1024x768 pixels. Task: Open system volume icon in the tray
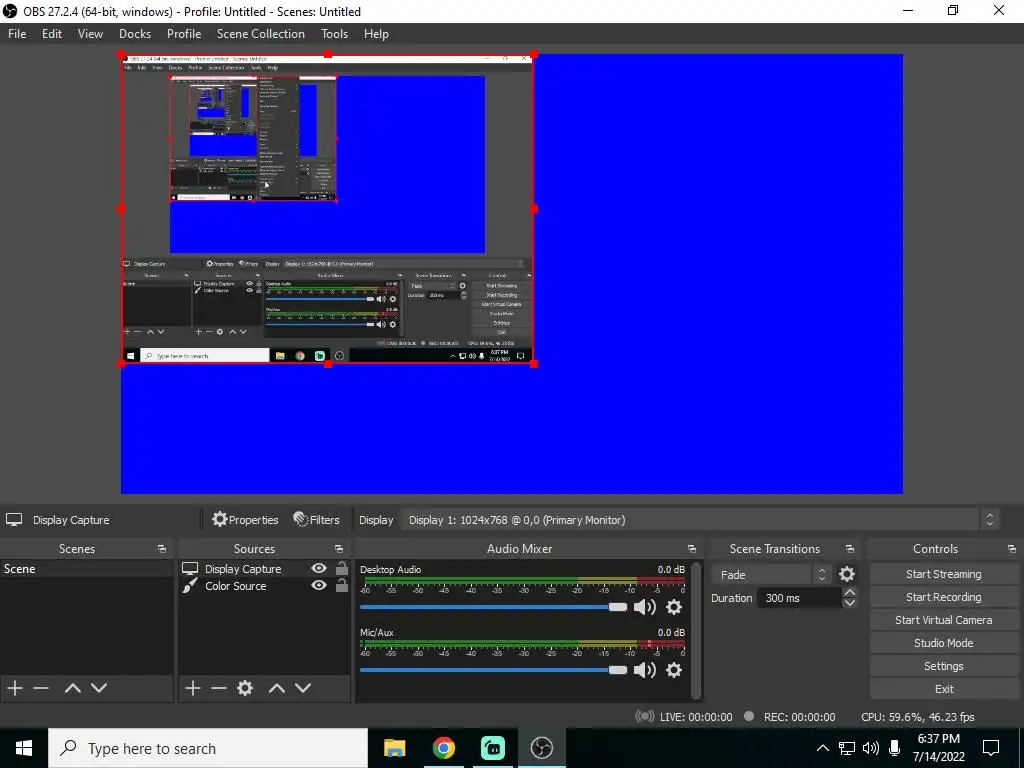click(x=871, y=748)
